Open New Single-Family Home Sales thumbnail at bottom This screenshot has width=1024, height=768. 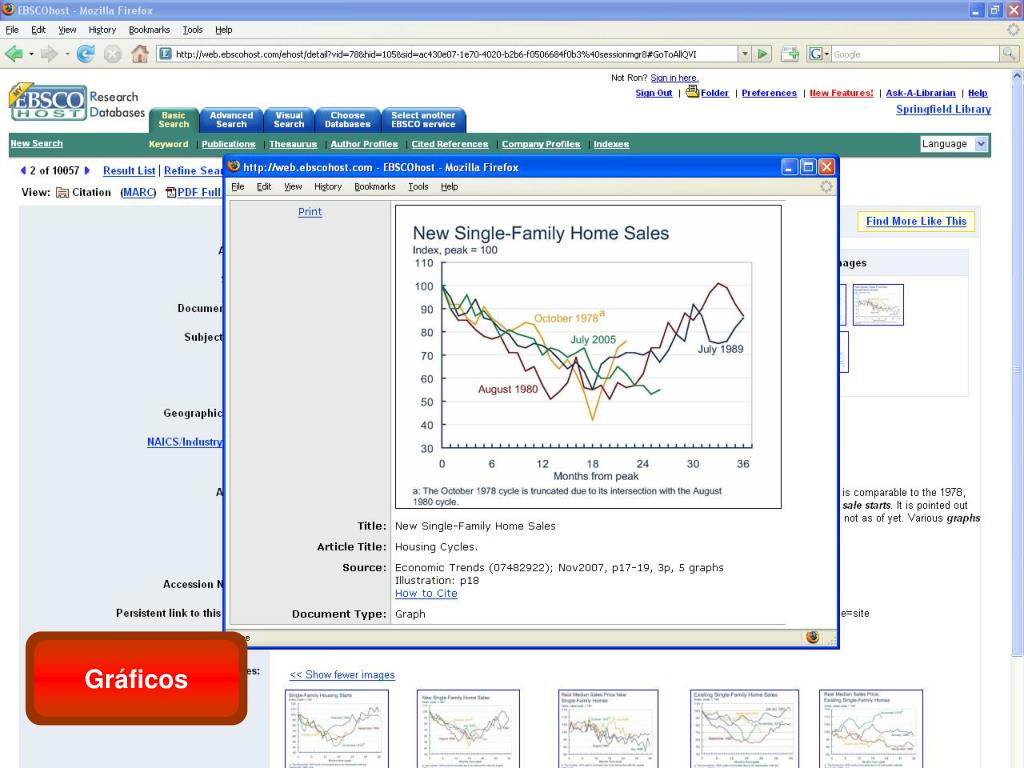pos(468,729)
